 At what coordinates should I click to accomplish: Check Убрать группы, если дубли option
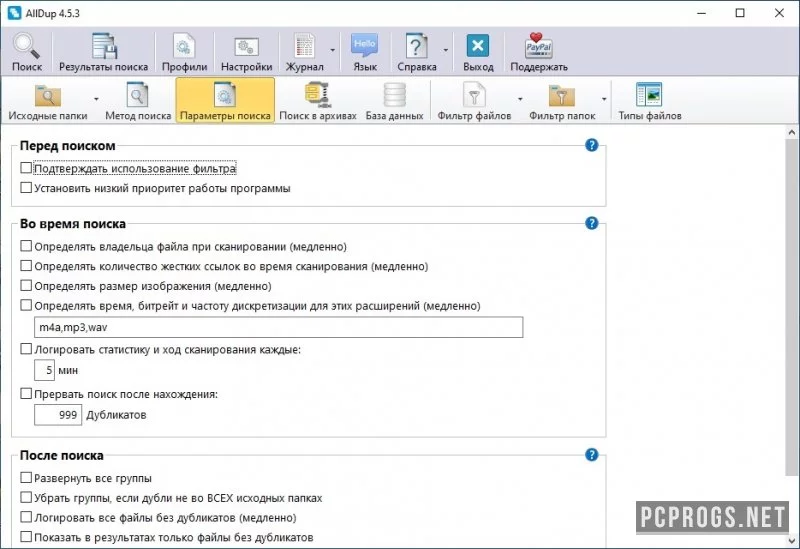26,497
